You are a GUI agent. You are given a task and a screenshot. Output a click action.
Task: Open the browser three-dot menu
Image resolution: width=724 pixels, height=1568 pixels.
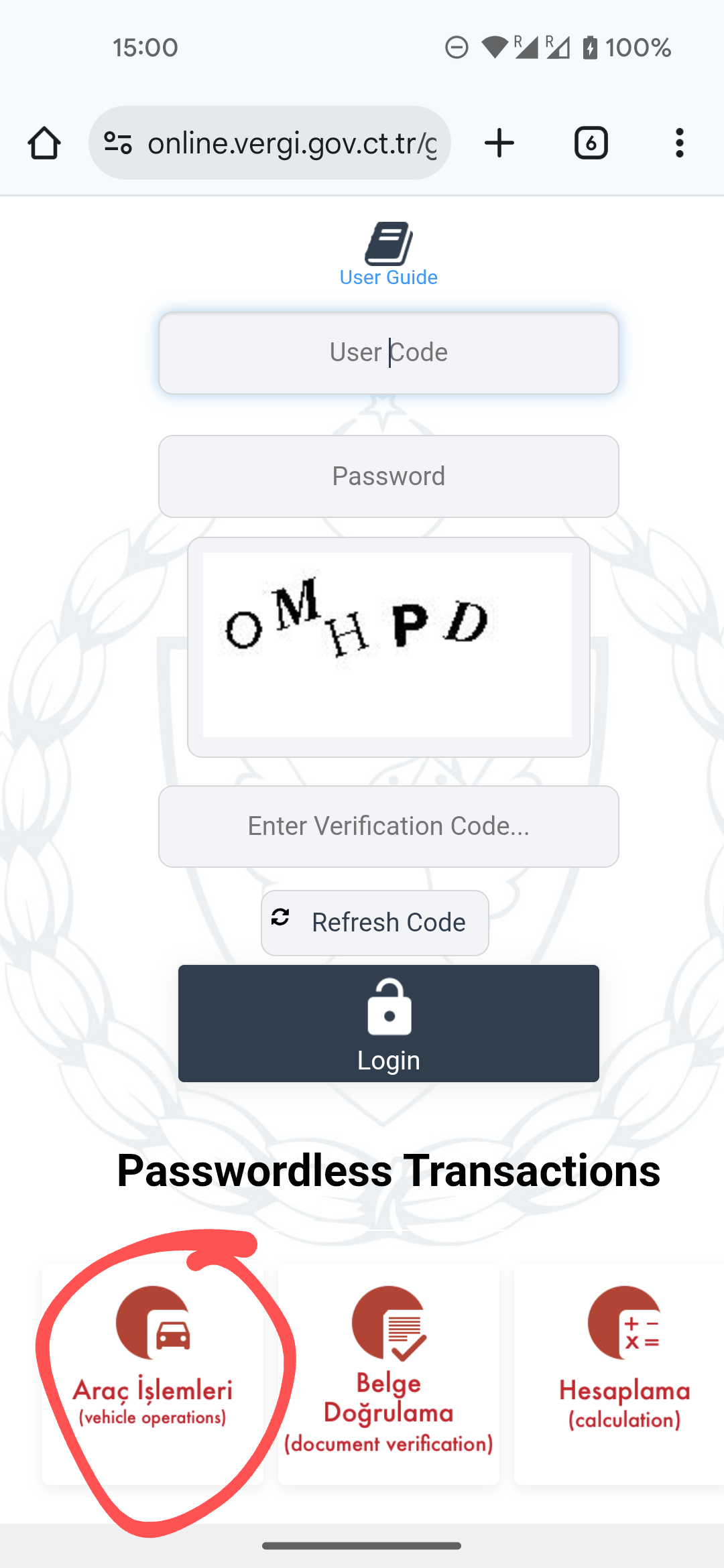point(679,143)
